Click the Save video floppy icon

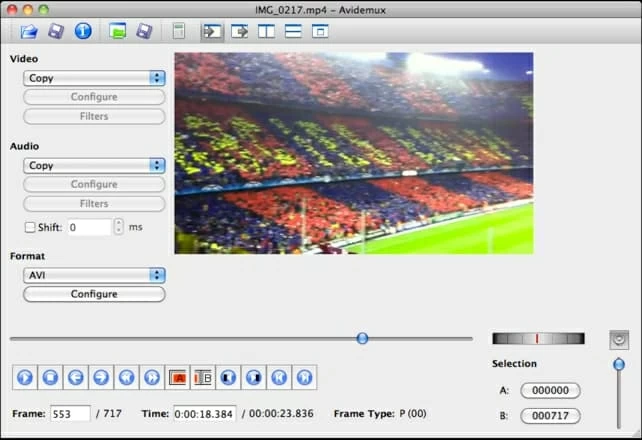56,31
